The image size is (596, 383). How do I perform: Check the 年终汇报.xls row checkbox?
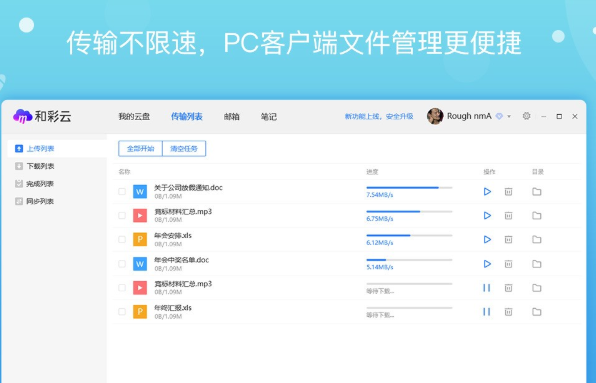point(122,312)
